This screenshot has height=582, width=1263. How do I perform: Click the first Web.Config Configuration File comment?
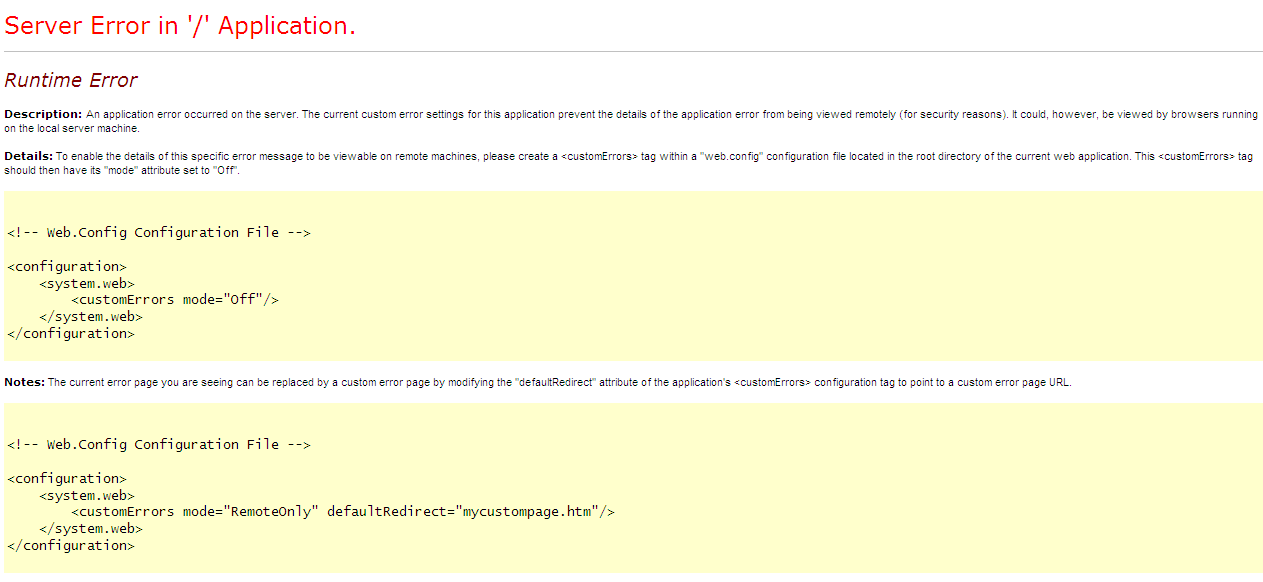pos(158,232)
